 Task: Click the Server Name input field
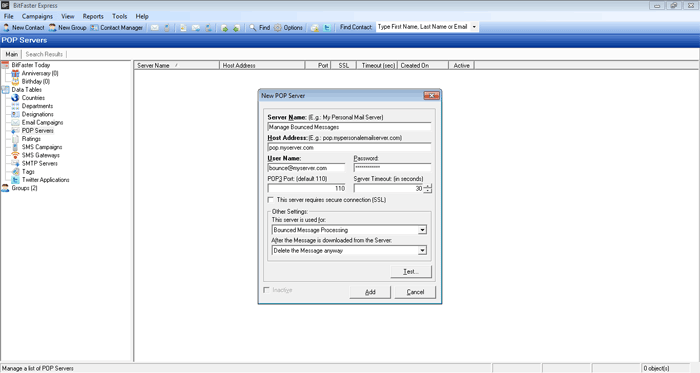(x=349, y=127)
